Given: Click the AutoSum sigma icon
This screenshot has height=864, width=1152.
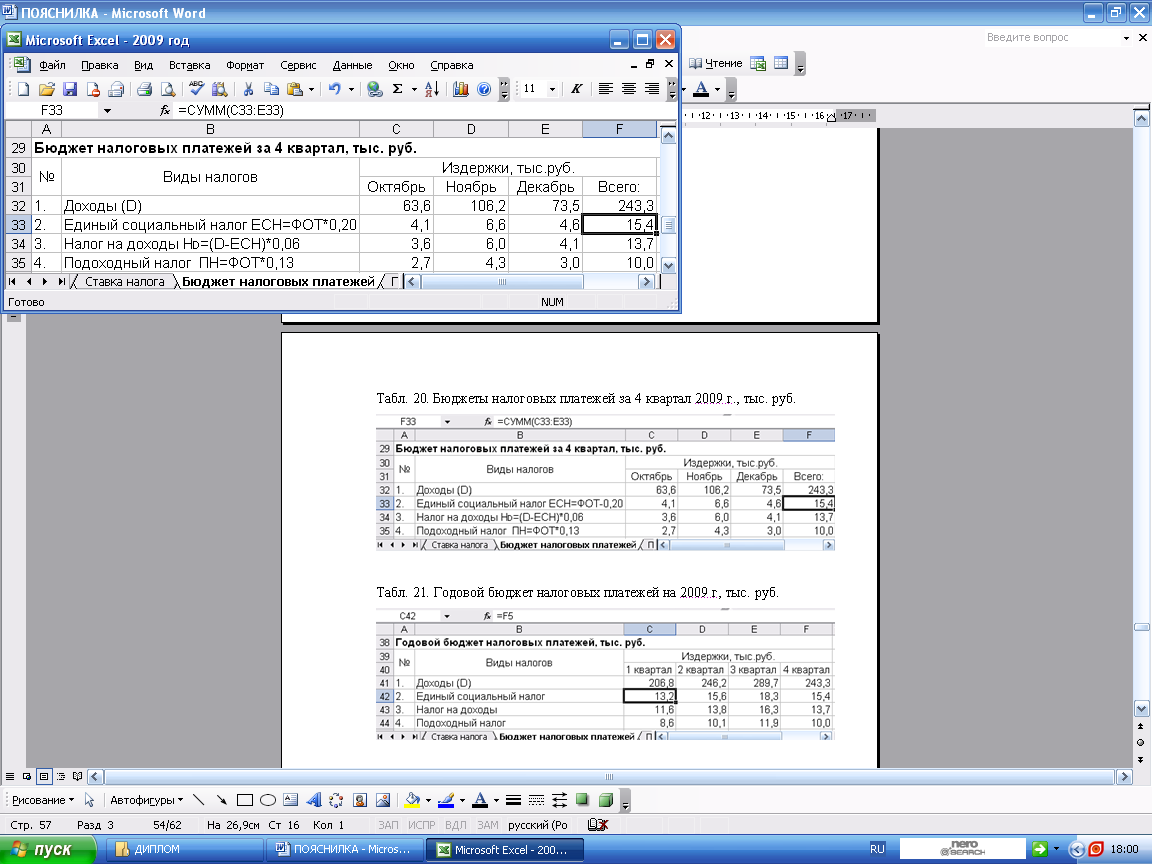Looking at the screenshot, I should tap(397, 89).
